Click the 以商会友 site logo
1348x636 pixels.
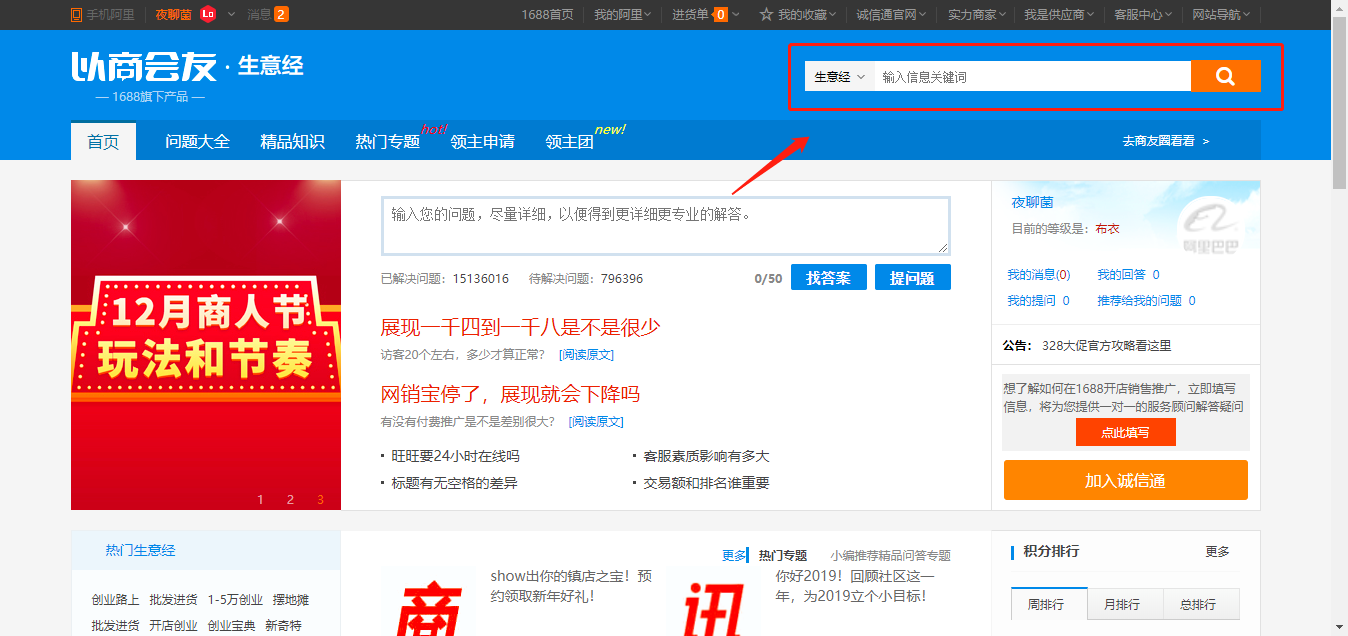(x=145, y=68)
